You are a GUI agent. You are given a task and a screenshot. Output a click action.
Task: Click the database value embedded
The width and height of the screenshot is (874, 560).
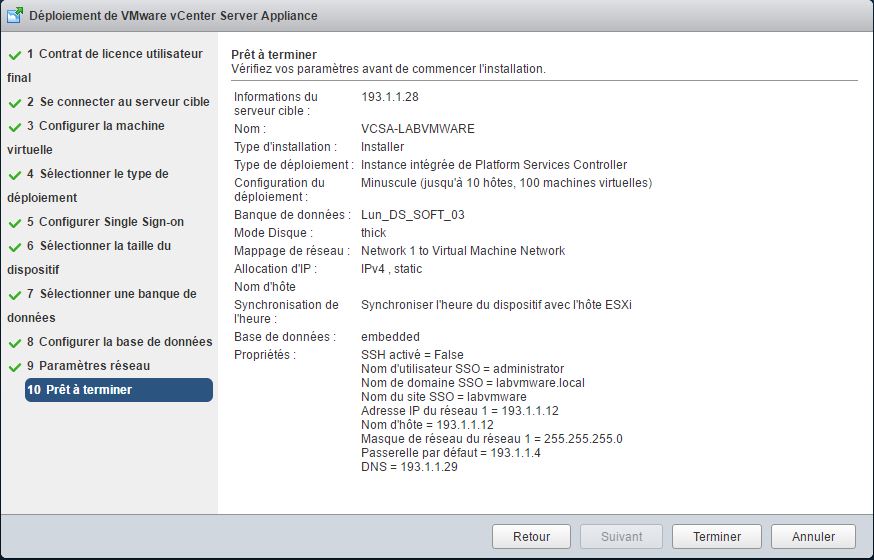pos(390,337)
